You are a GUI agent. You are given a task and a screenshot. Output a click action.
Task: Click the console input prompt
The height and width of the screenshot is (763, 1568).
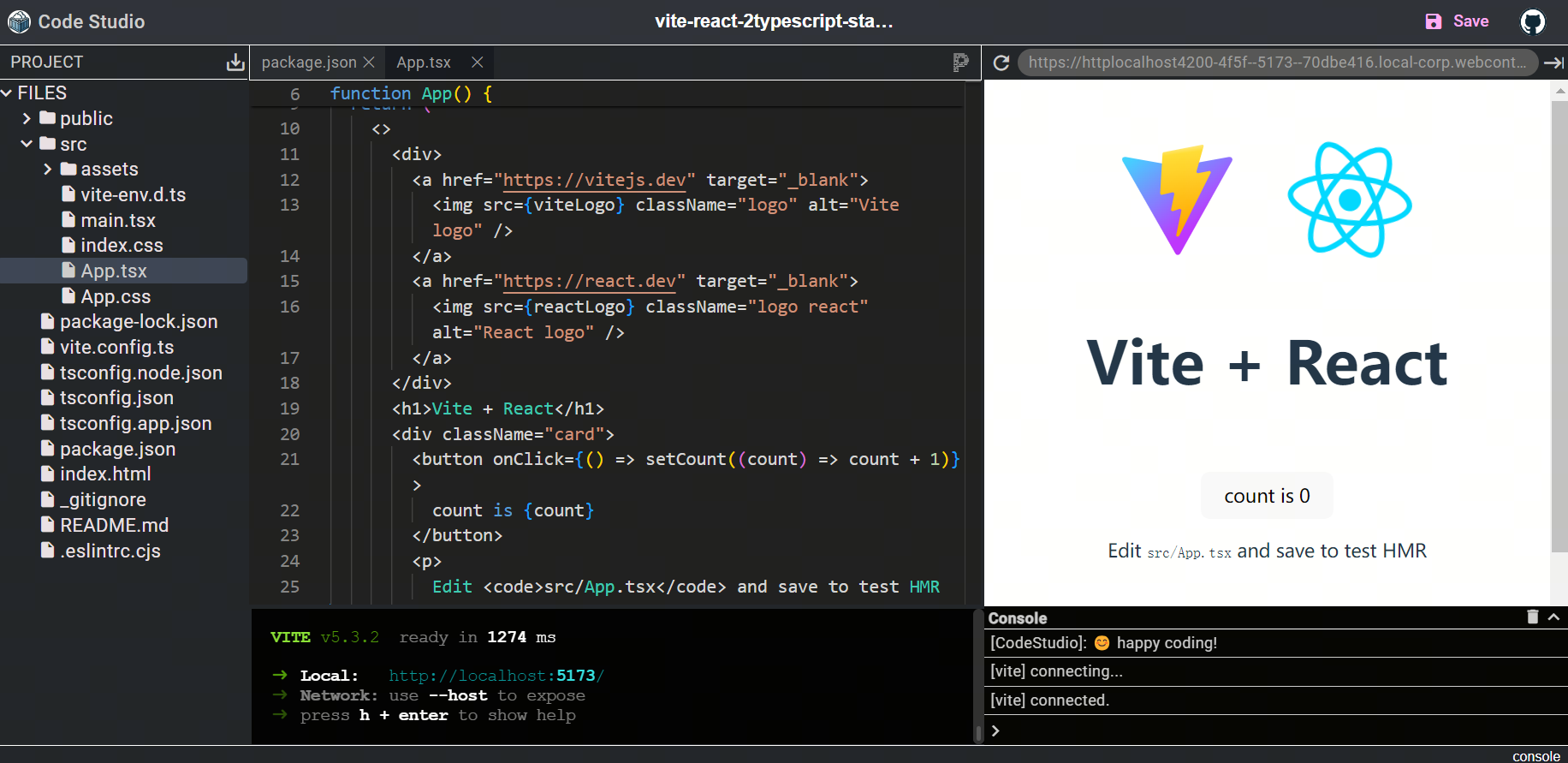(x=1275, y=730)
